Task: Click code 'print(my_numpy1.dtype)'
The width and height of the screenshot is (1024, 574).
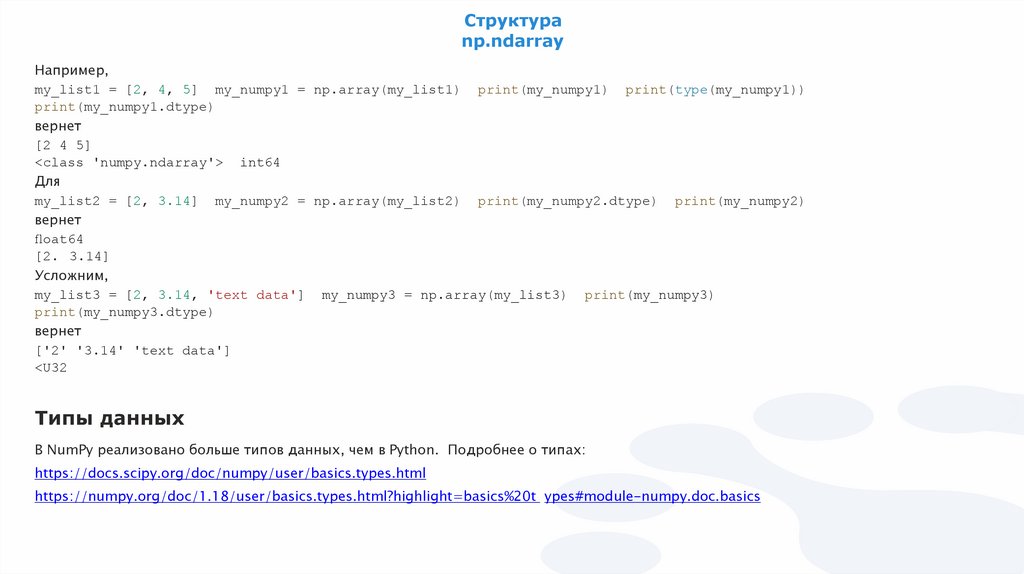Action: (x=124, y=107)
